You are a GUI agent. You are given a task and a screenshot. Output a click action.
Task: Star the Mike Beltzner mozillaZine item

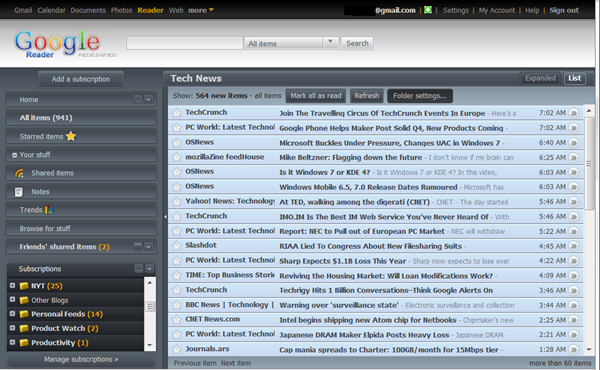[x=176, y=157]
